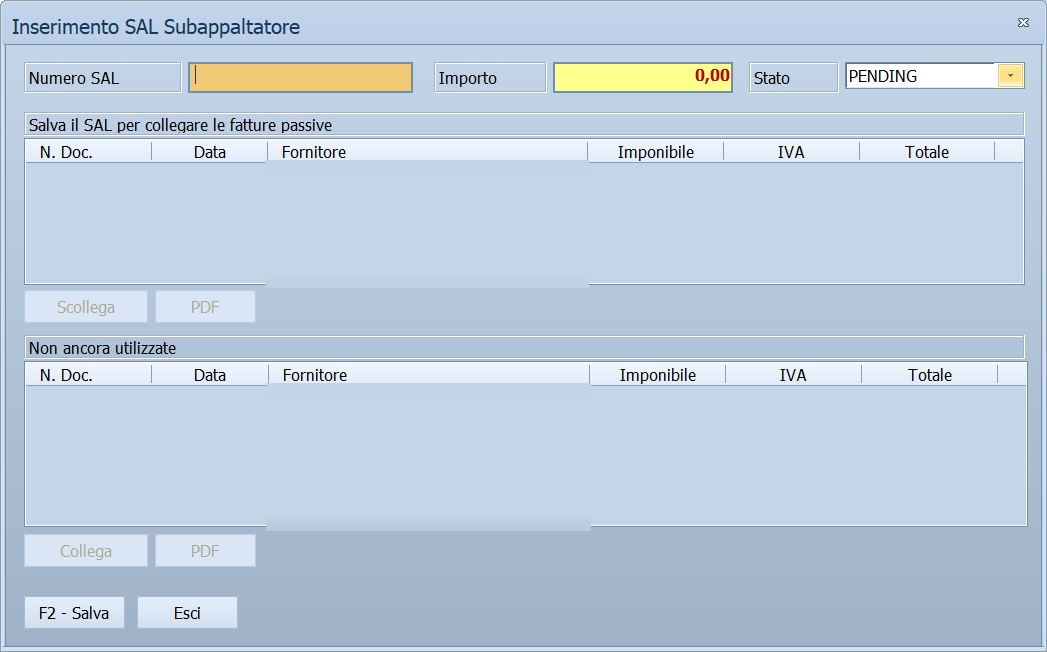This screenshot has width=1047, height=652.
Task: Sort linked invoices table by IVA
Action: tap(791, 152)
